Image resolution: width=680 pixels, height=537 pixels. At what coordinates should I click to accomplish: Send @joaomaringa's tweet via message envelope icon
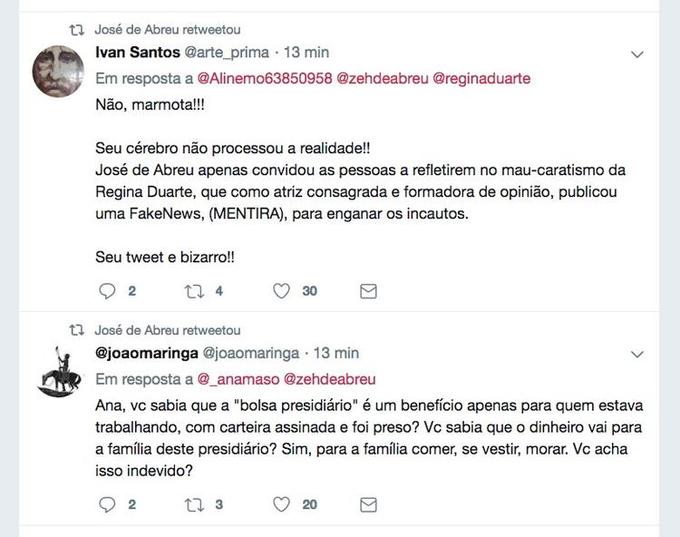(x=367, y=505)
